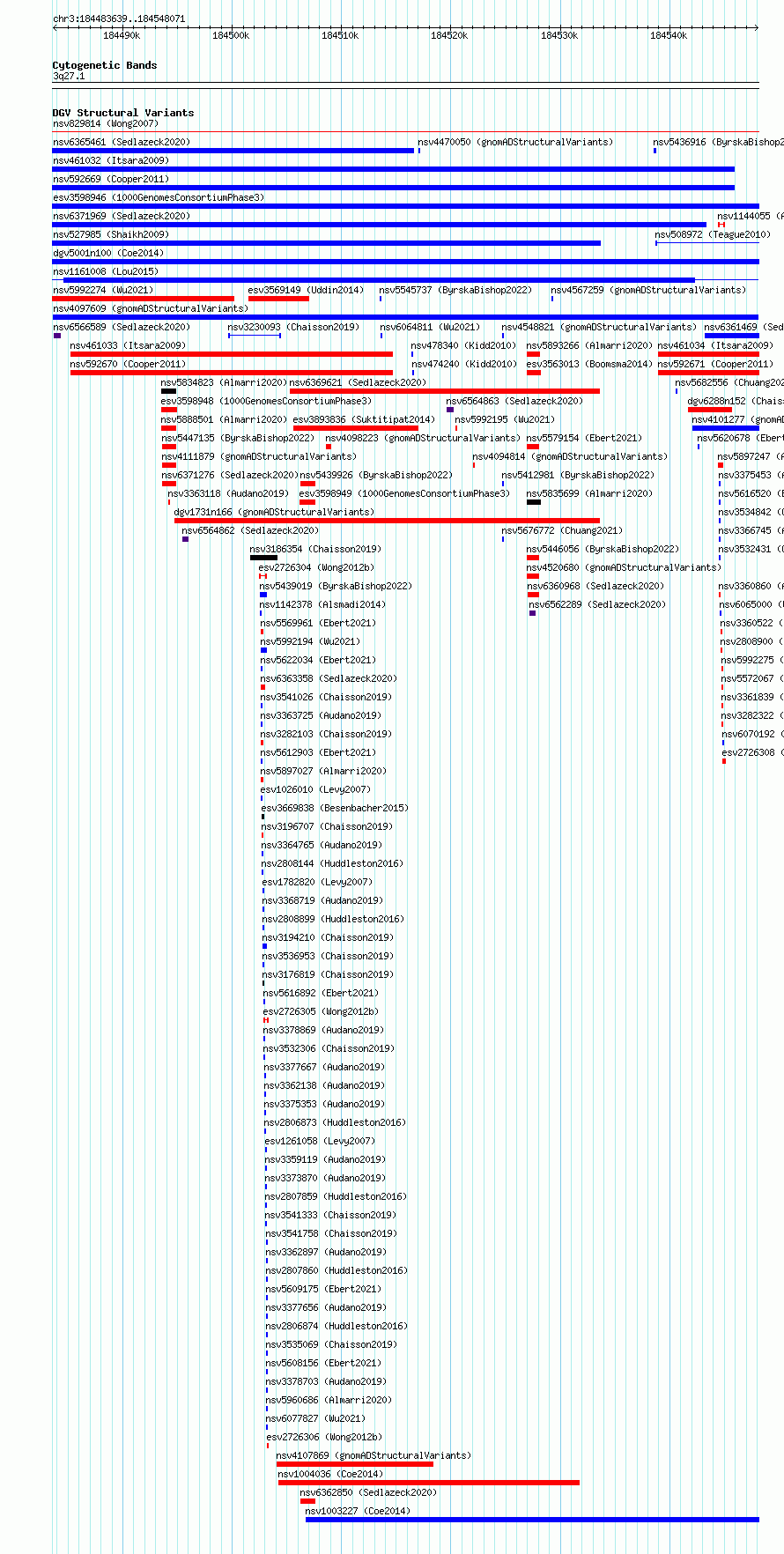This screenshot has height=1554, width=784.
Task: Open nsv5960686 (Almarri2020) variant
Action: coord(329,1400)
